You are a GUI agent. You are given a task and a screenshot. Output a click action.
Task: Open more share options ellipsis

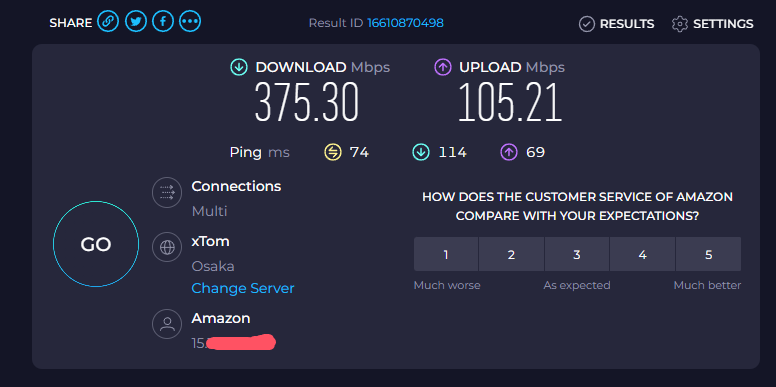tap(190, 21)
